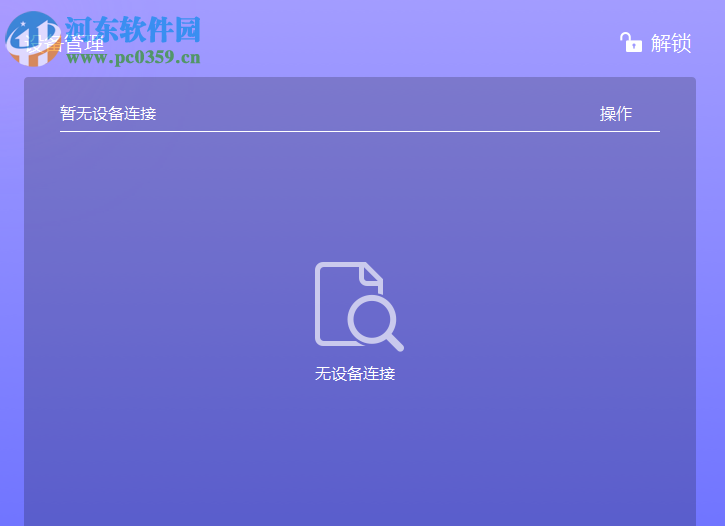The image size is (725, 526).
Task: Click the 无设备连接 empty-state text
Action: click(x=355, y=373)
